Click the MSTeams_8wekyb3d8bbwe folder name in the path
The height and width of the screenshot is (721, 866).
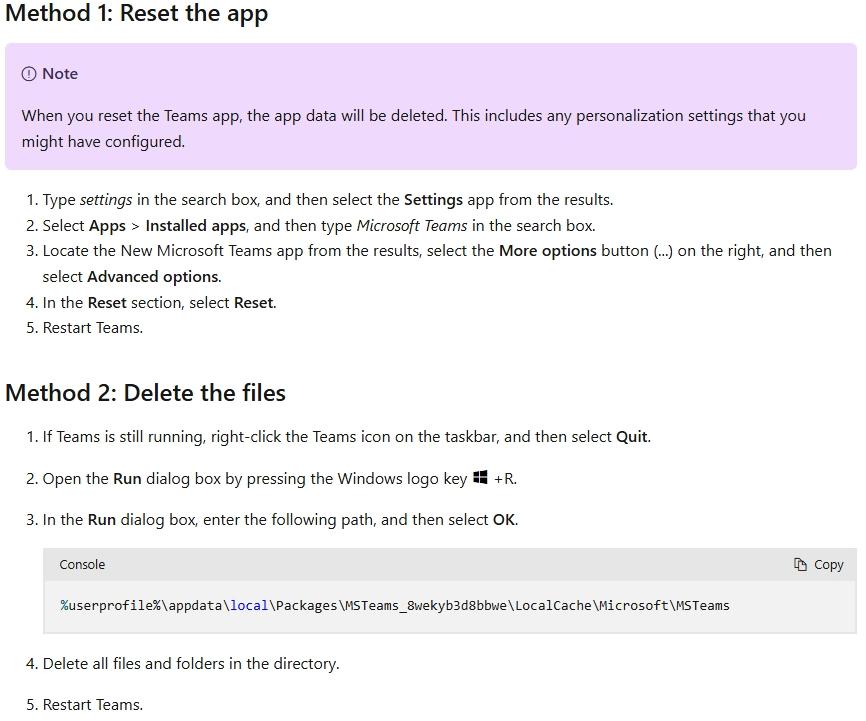click(x=426, y=606)
